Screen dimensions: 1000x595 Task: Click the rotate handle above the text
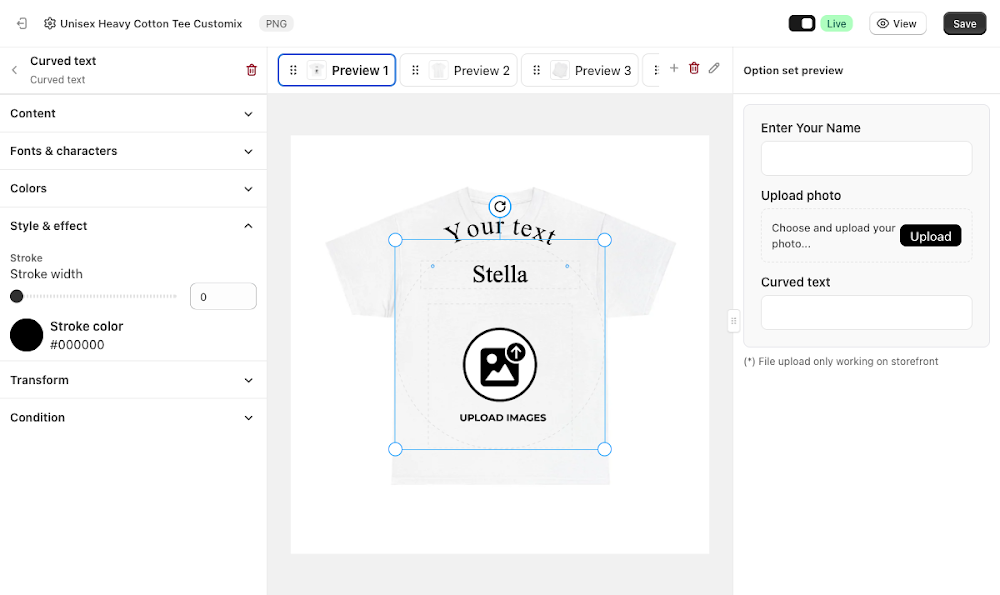(x=500, y=207)
